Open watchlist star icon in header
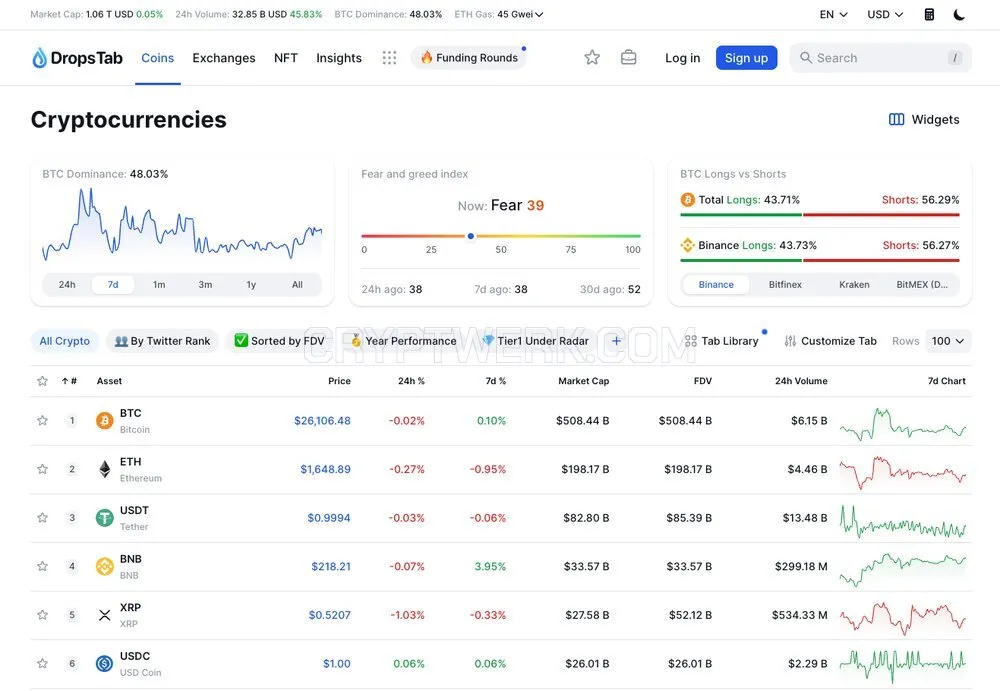 click(x=592, y=57)
